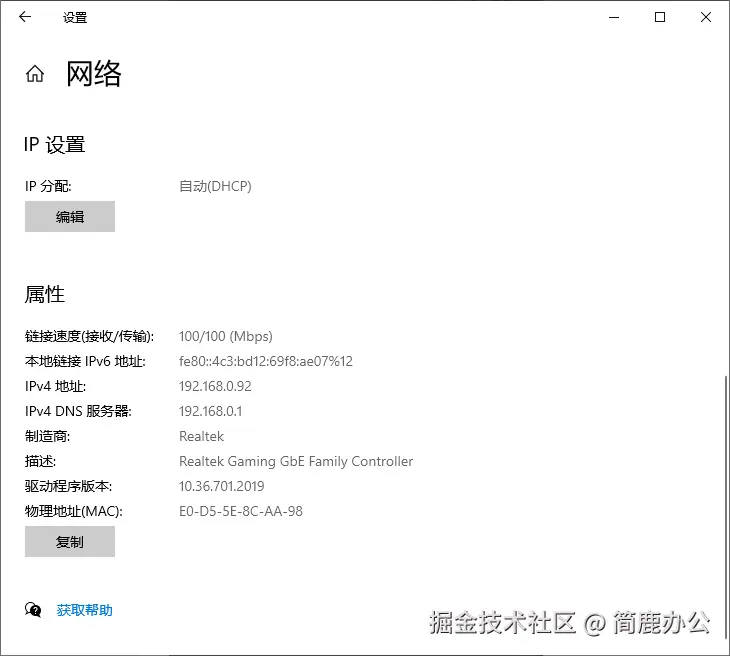Click the 描述 label
Viewport: 730px width, 656px height.
(x=41, y=461)
